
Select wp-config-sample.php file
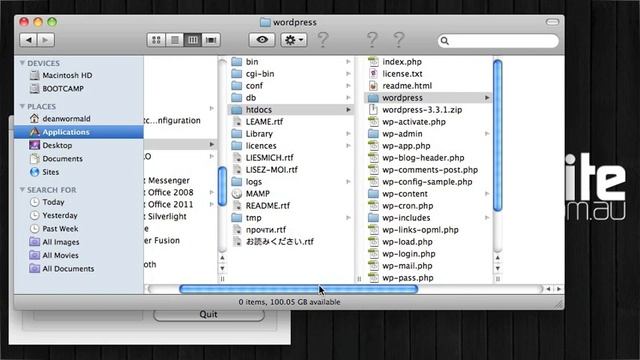[x=428, y=182]
